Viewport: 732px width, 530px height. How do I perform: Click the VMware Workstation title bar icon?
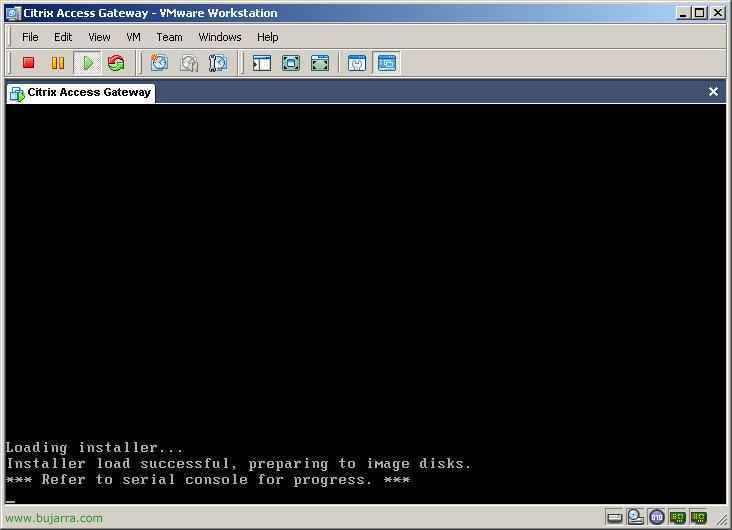[13, 13]
